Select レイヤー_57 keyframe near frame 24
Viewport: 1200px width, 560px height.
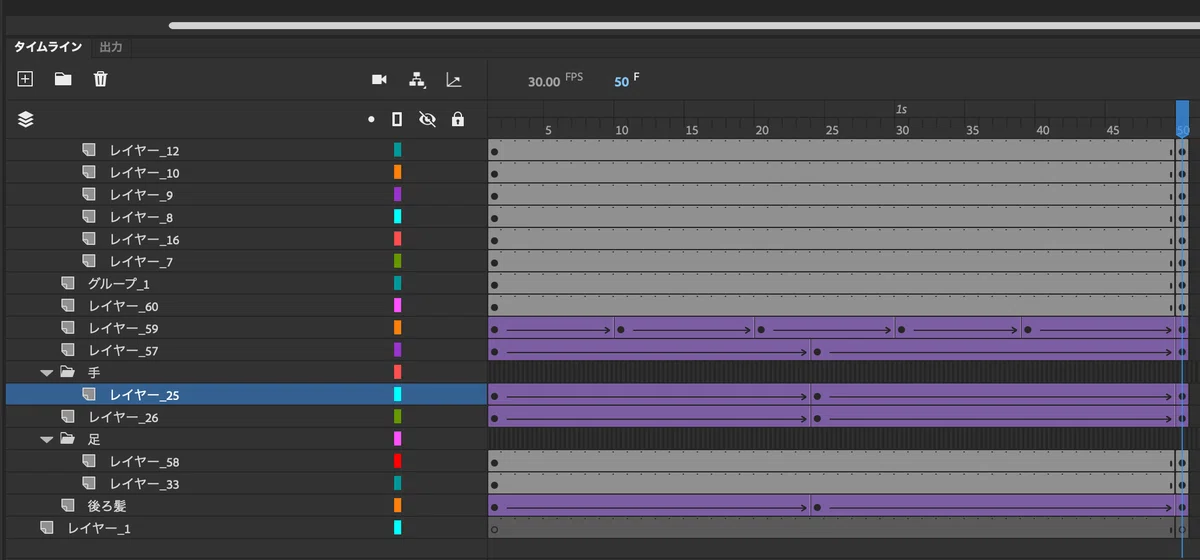(x=818, y=350)
